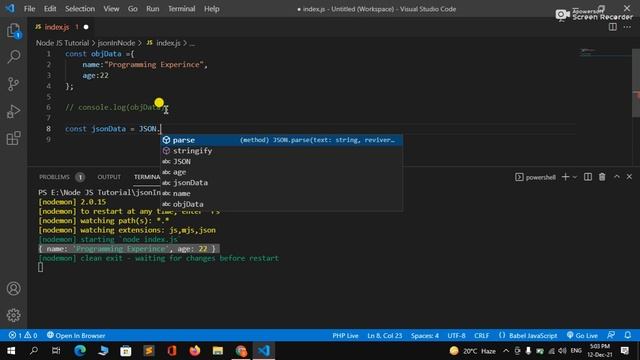Image resolution: width=640 pixels, height=360 pixels.
Task: Maximize panel with the up chevron
Action: pyautogui.click(x=617, y=177)
